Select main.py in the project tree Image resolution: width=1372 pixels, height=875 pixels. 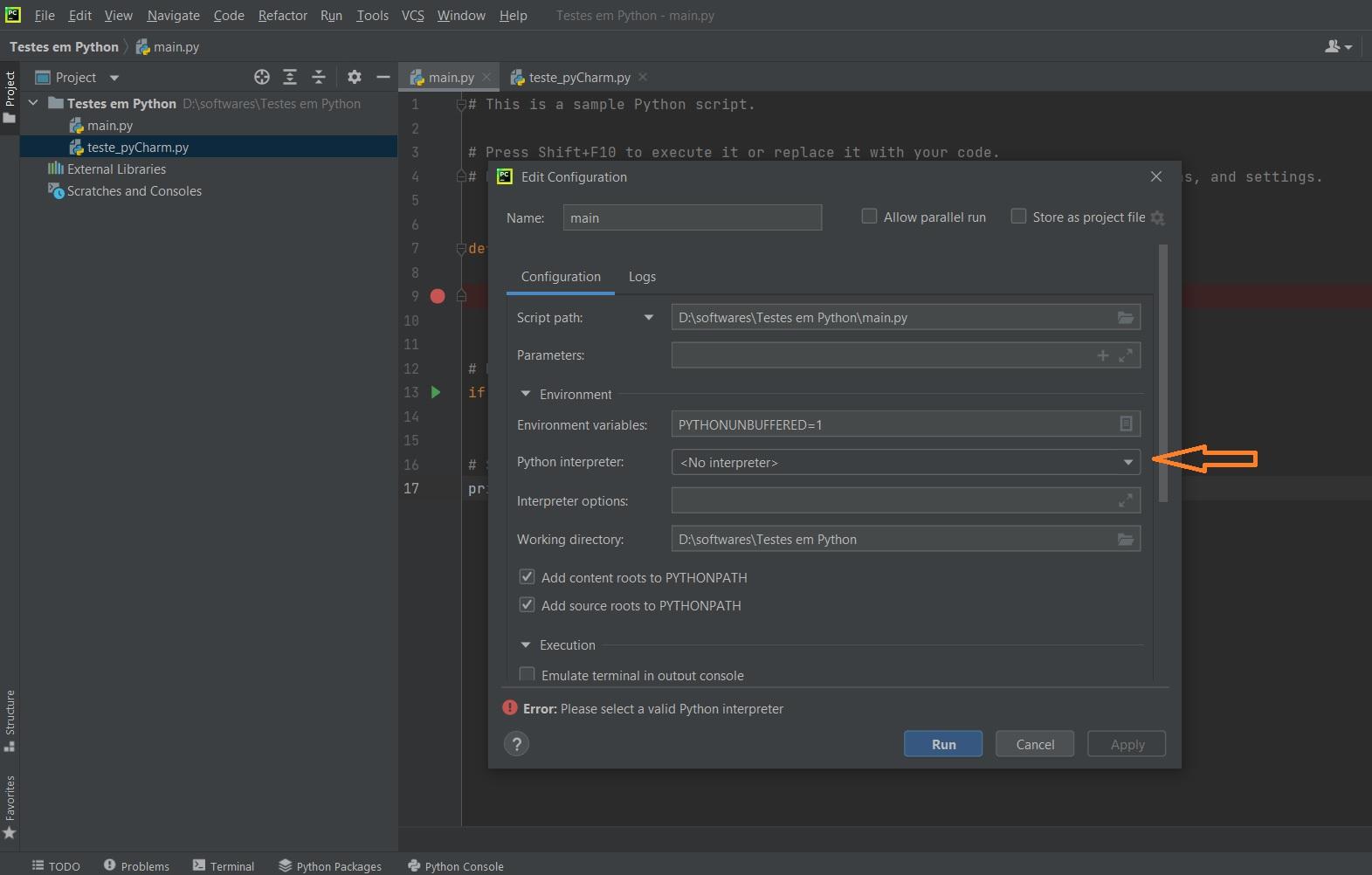coord(110,126)
